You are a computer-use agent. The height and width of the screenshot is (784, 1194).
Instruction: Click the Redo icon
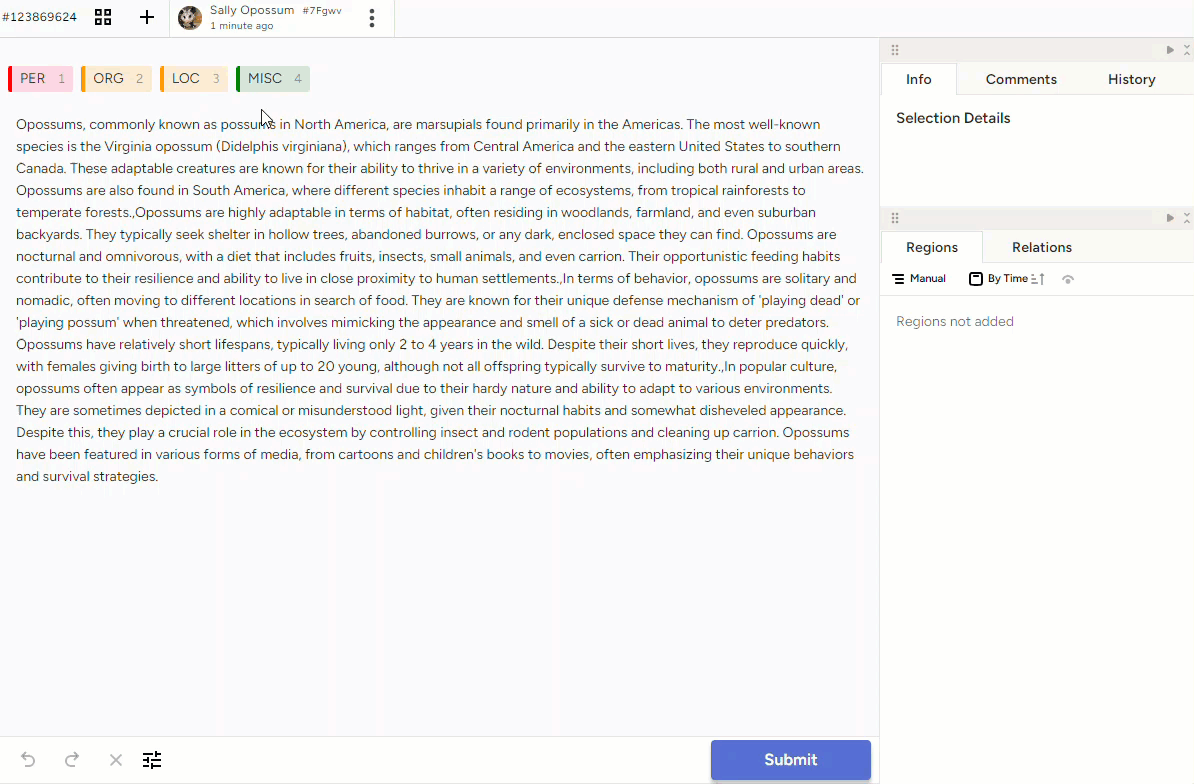[71, 760]
